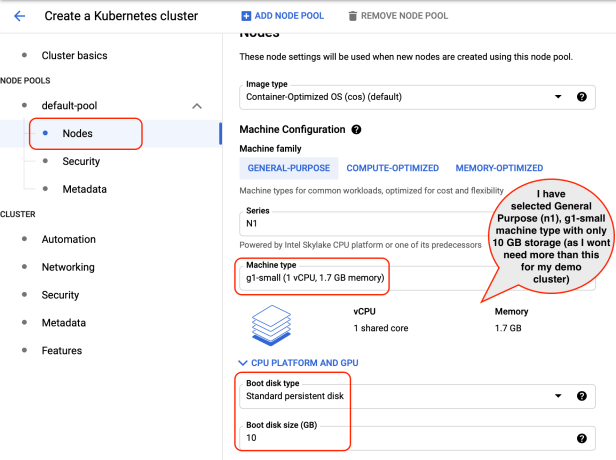The height and width of the screenshot is (460, 616).
Task: Open Networking under Cluster section
Action: [x=68, y=267]
